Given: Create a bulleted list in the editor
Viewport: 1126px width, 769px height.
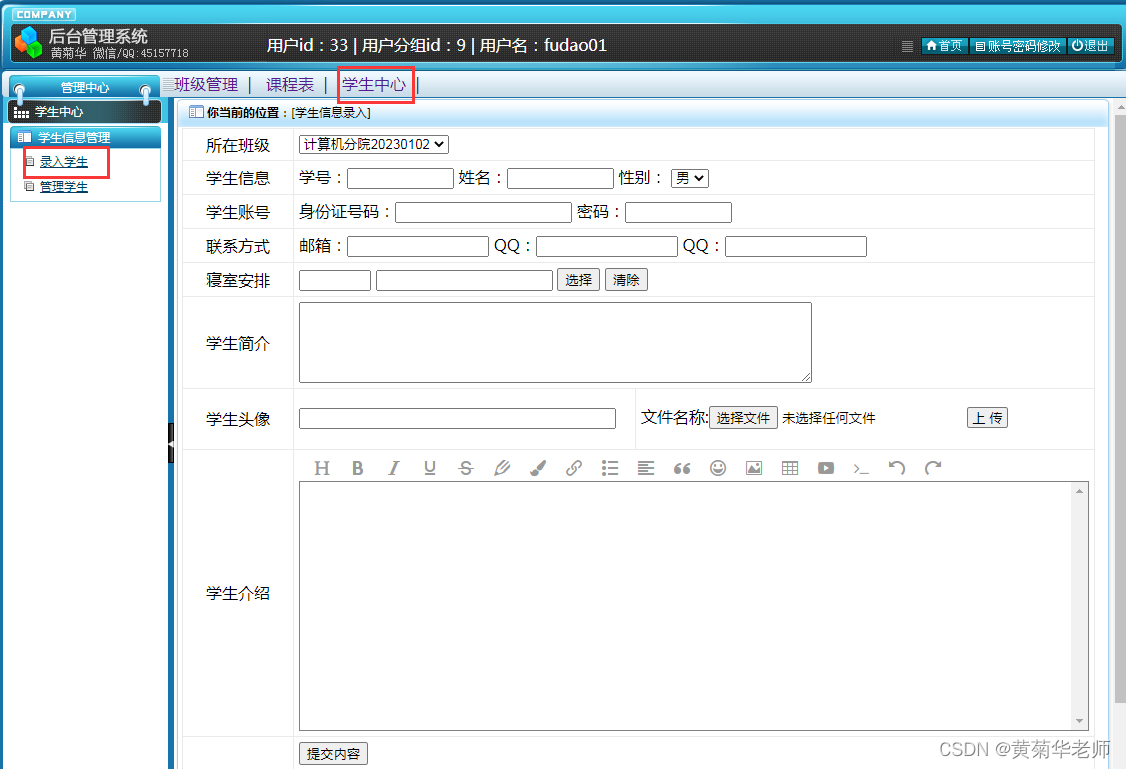Looking at the screenshot, I should coord(610,467).
